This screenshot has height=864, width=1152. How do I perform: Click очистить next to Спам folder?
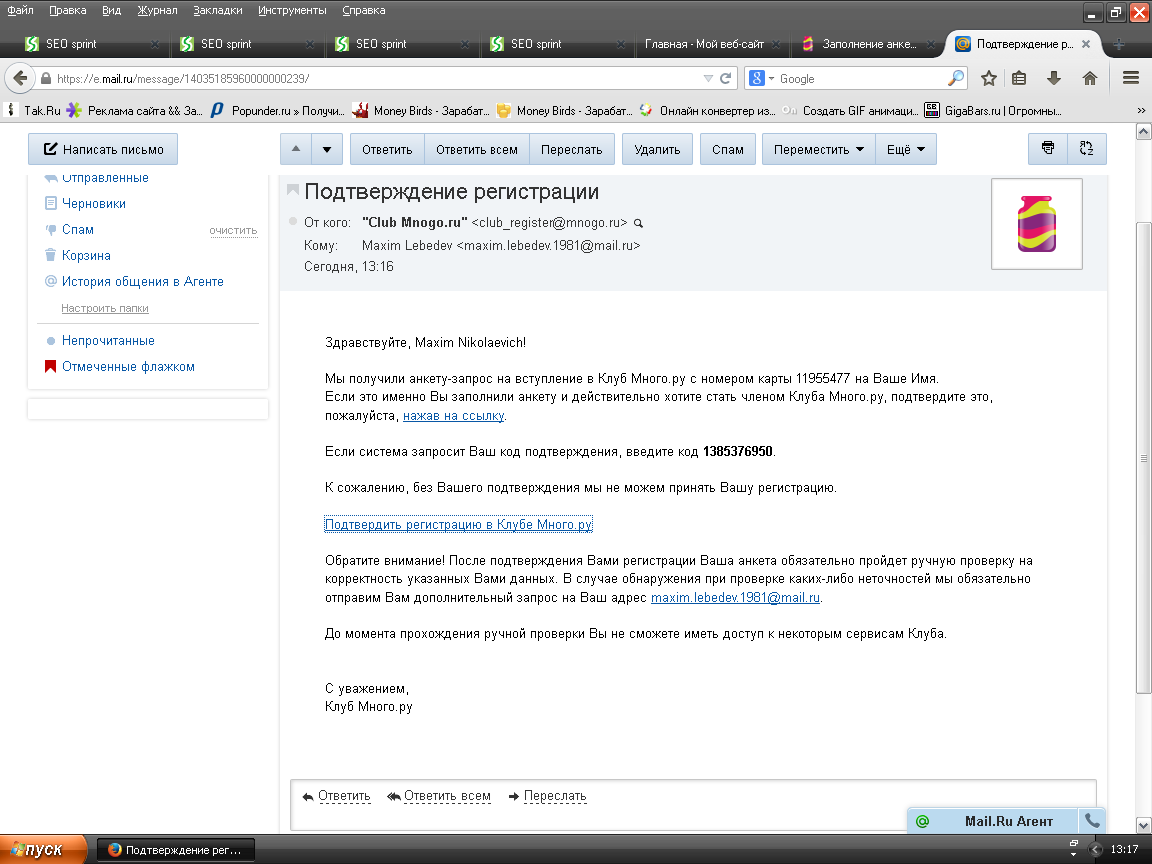point(233,231)
